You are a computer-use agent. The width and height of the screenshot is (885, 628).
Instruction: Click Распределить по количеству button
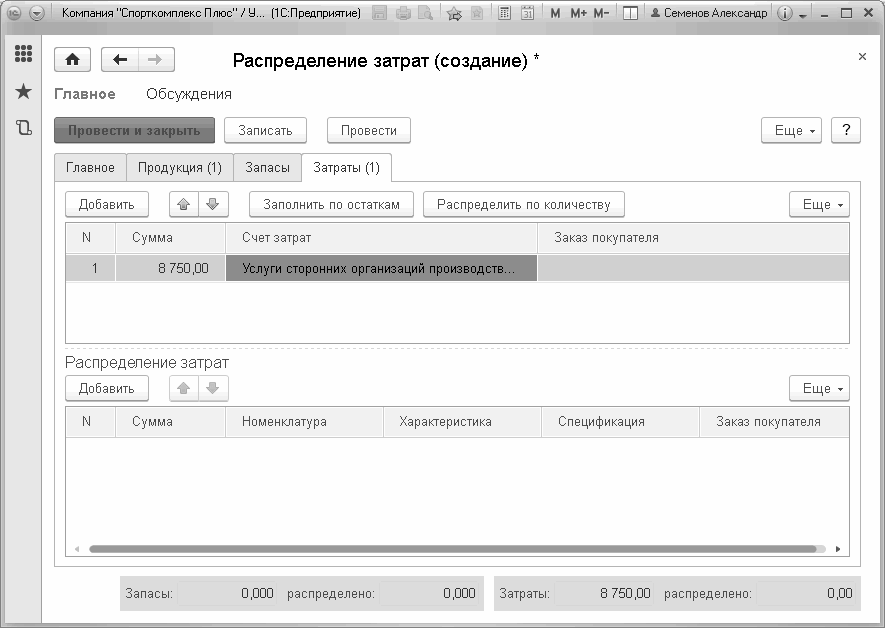coord(524,204)
